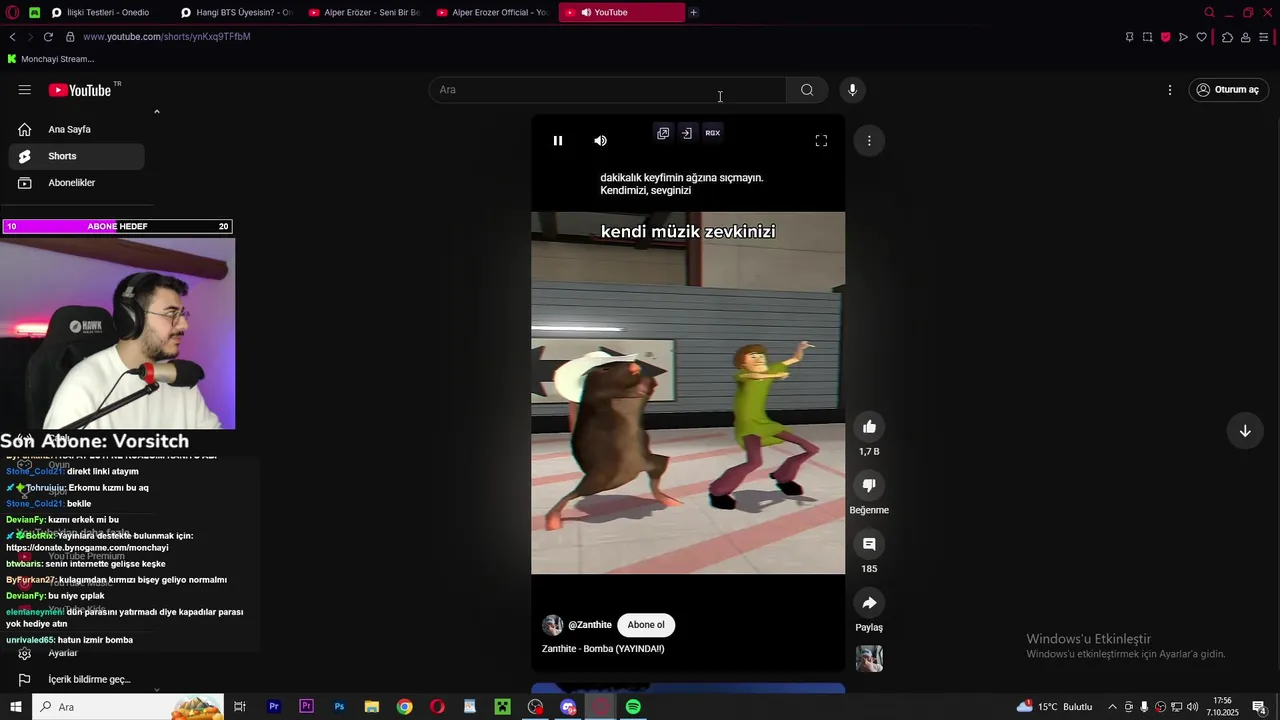Switch to Alper Erözer - Seni Bir tab
The image size is (1280, 720).
364,12
